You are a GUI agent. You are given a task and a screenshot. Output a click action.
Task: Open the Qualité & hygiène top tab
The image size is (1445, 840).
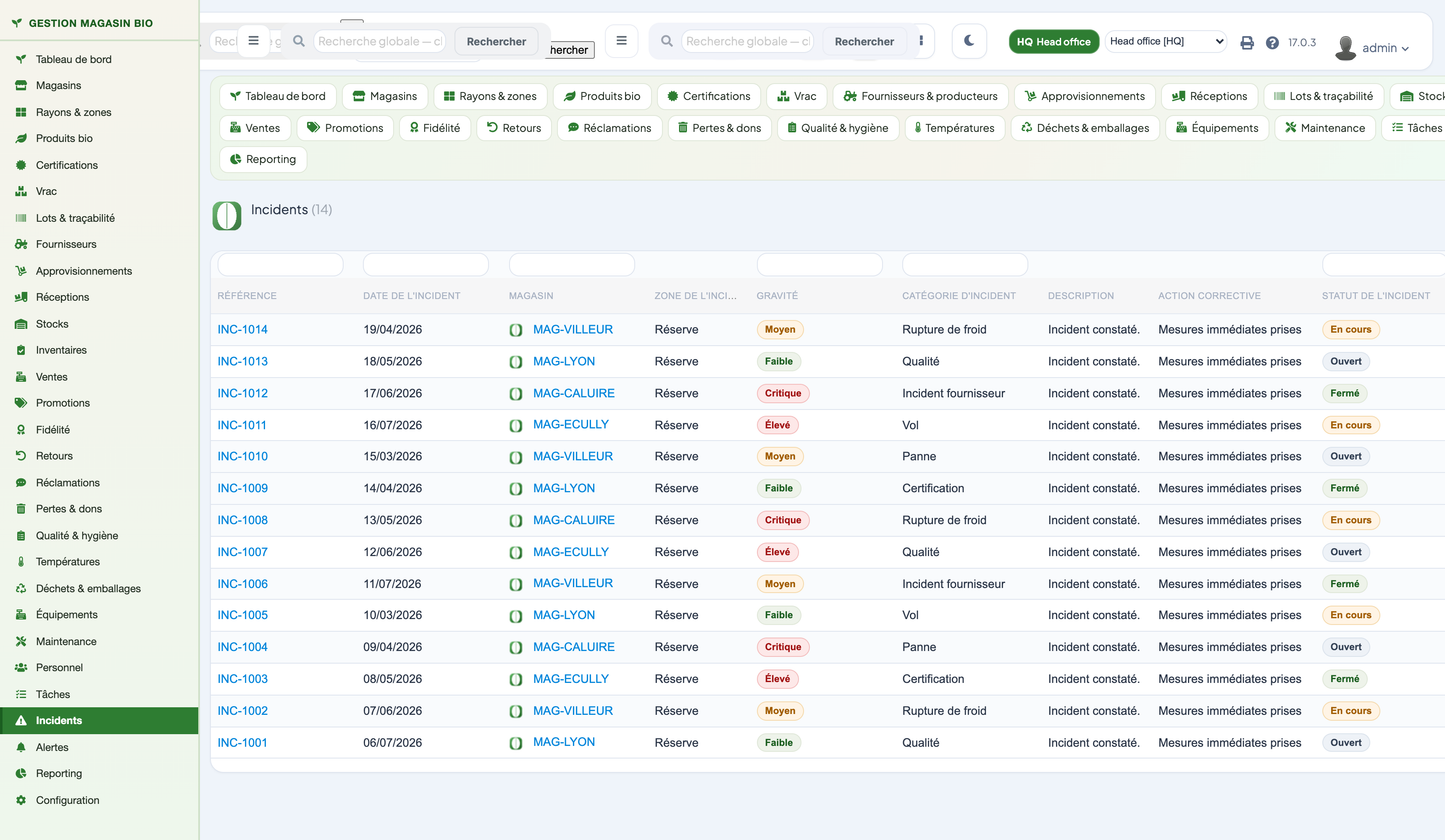pyautogui.click(x=837, y=128)
